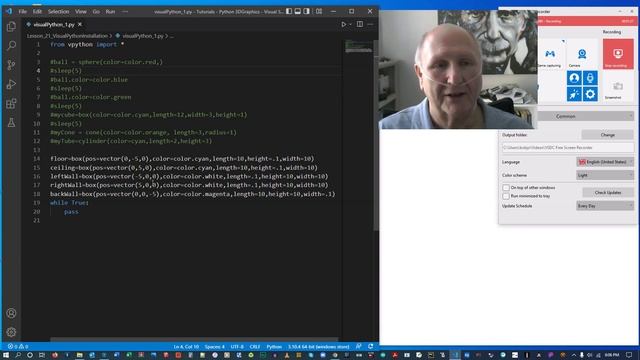The width and height of the screenshot is (640, 360).
Task: Click the editor horizontal scrollbar
Action: (x=194, y=339)
